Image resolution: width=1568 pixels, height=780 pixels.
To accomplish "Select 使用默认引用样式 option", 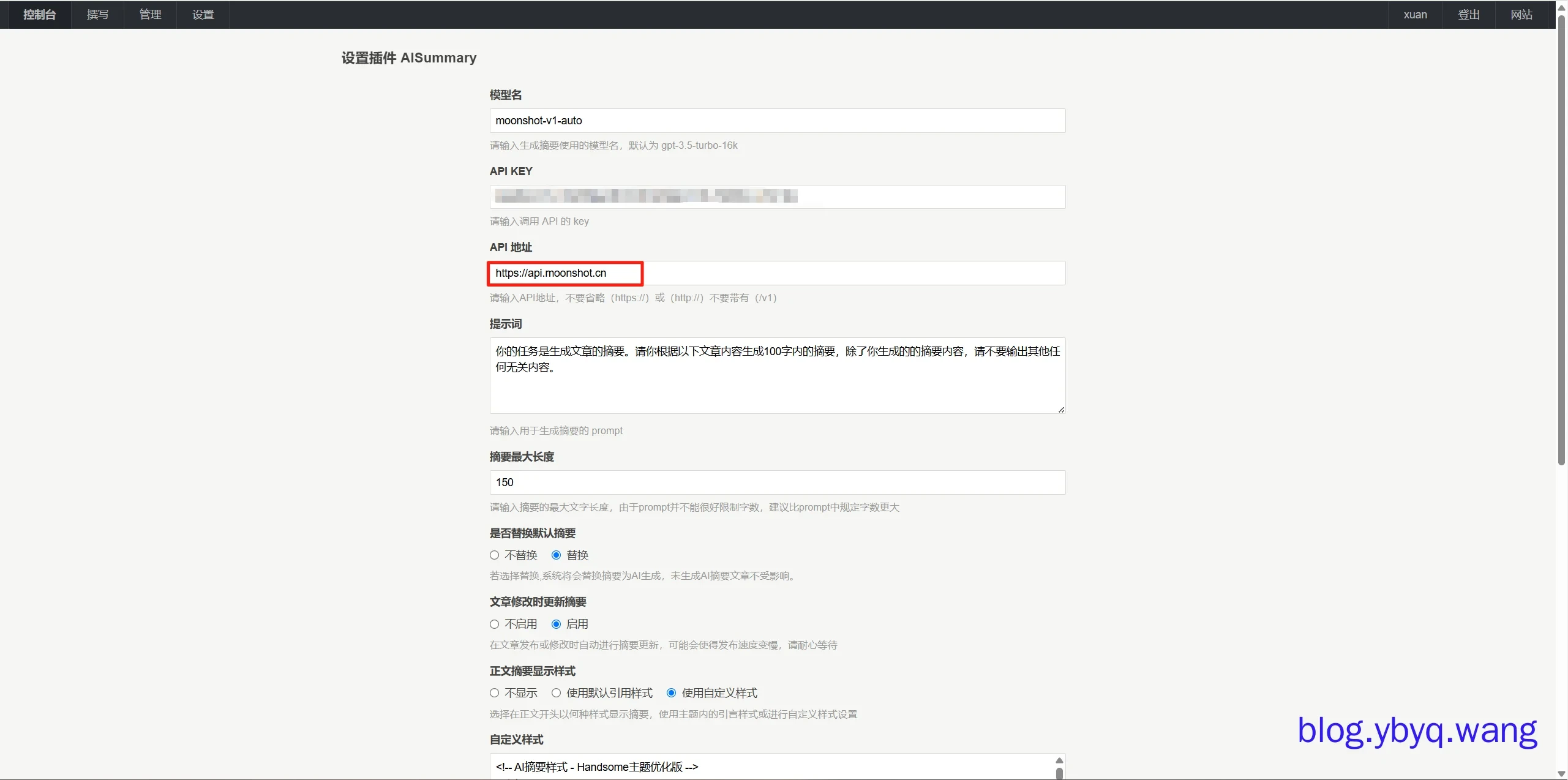I will pos(556,693).
